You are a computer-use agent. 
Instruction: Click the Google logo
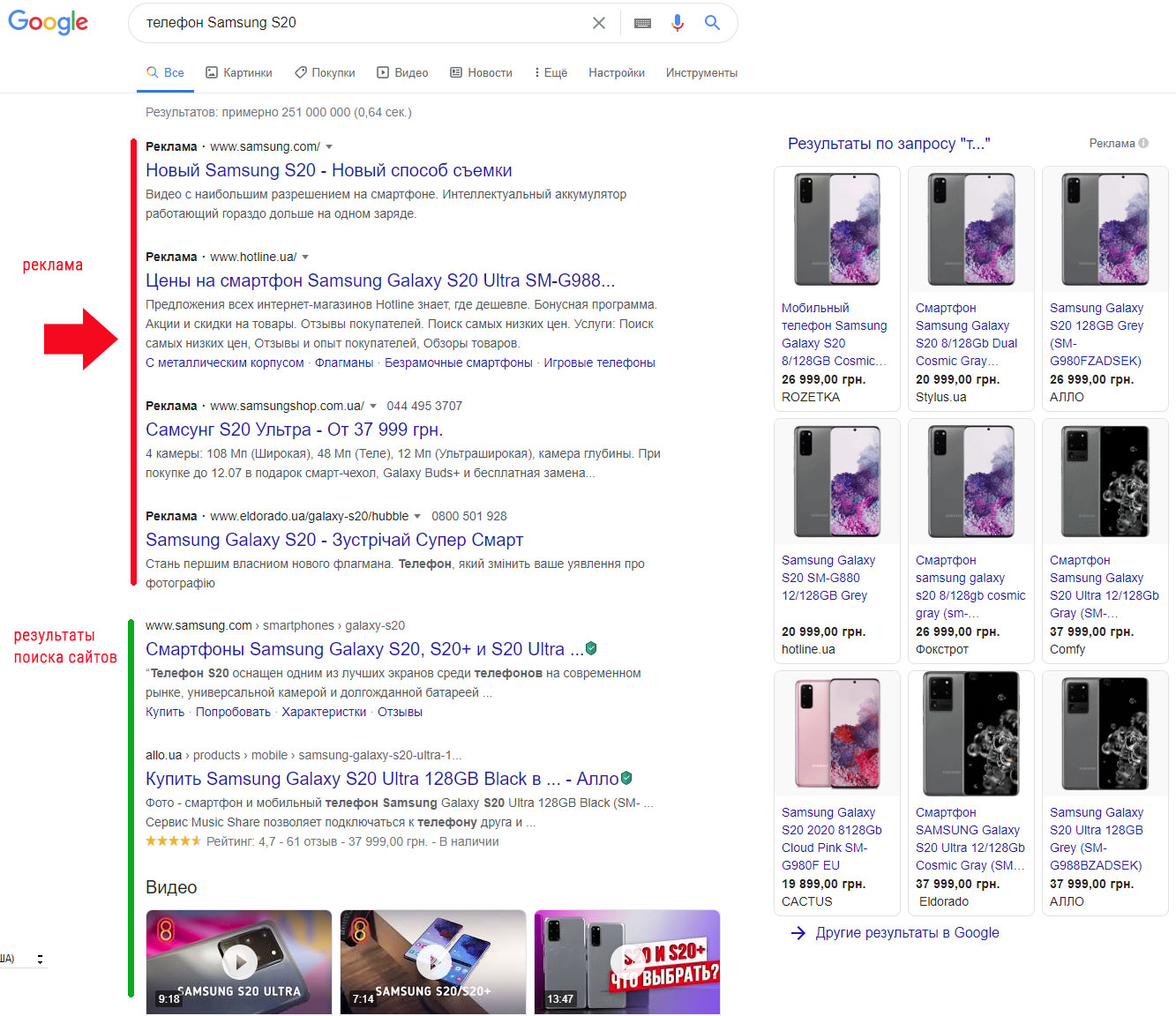tap(48, 22)
